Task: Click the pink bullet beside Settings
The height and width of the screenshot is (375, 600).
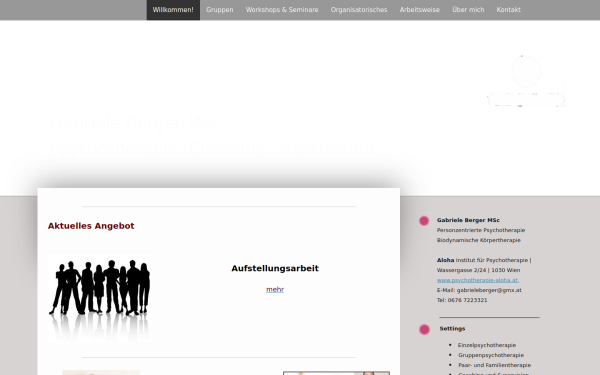Action: pyautogui.click(x=424, y=329)
